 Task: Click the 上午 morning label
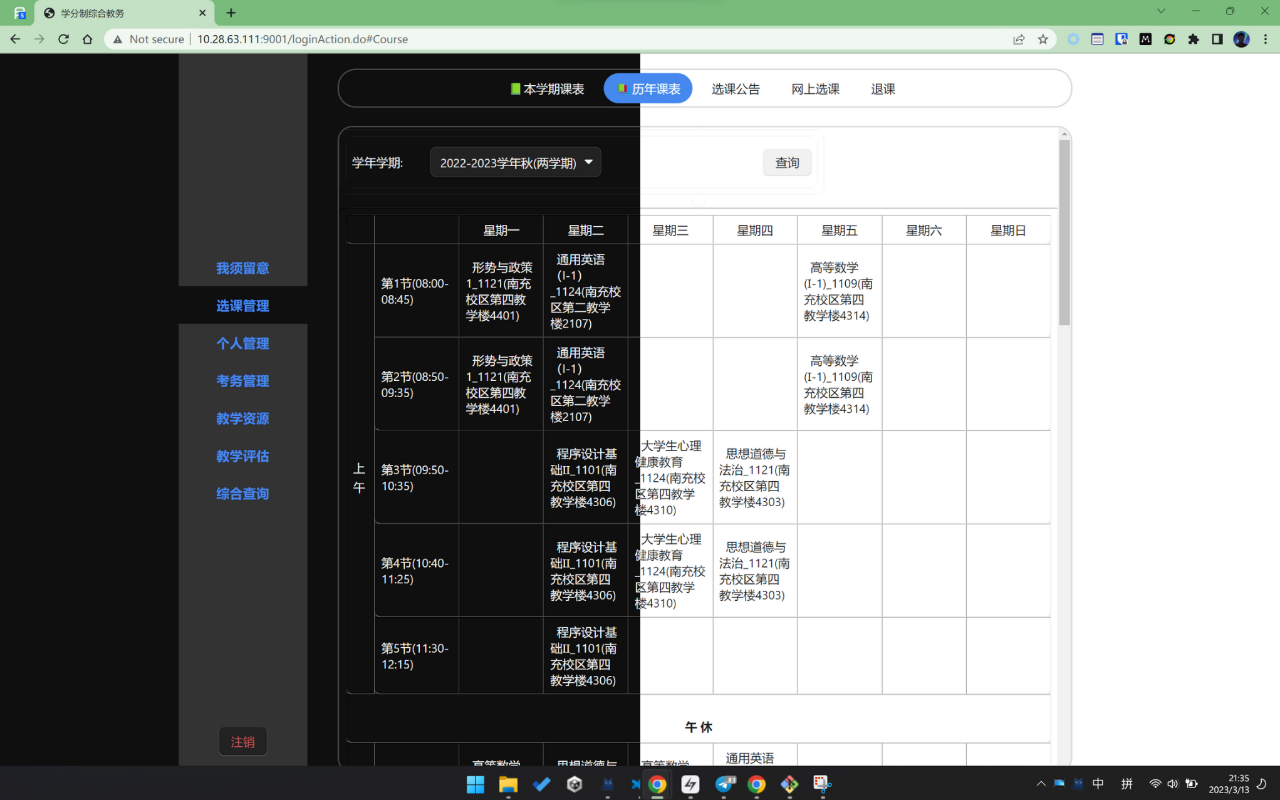click(359, 478)
